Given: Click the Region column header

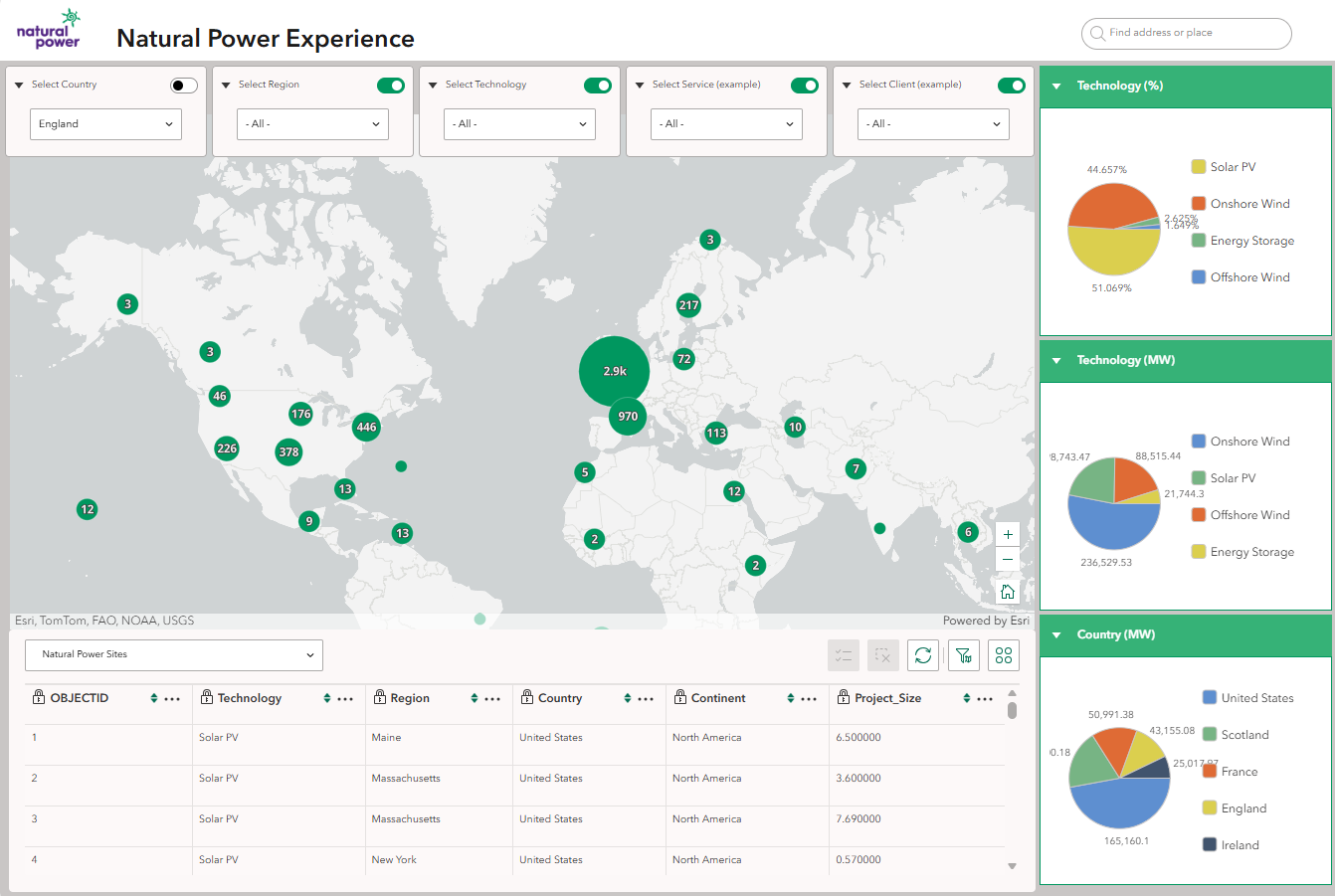Looking at the screenshot, I should (410, 699).
